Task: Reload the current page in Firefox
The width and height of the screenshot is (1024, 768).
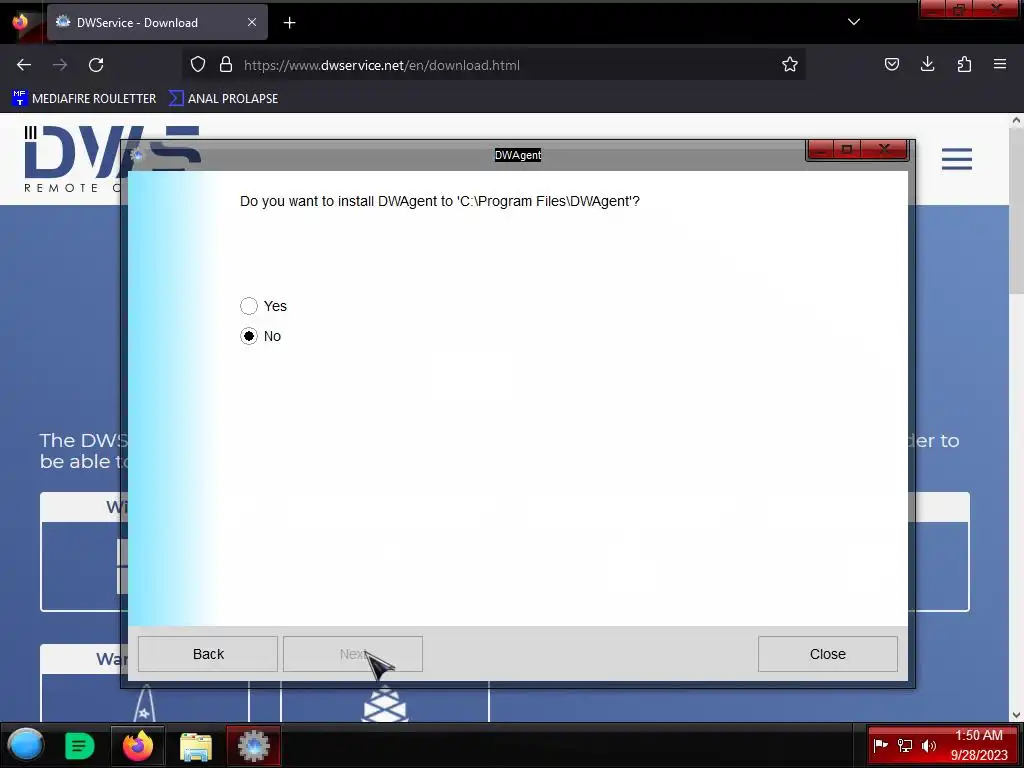Action: (96, 65)
